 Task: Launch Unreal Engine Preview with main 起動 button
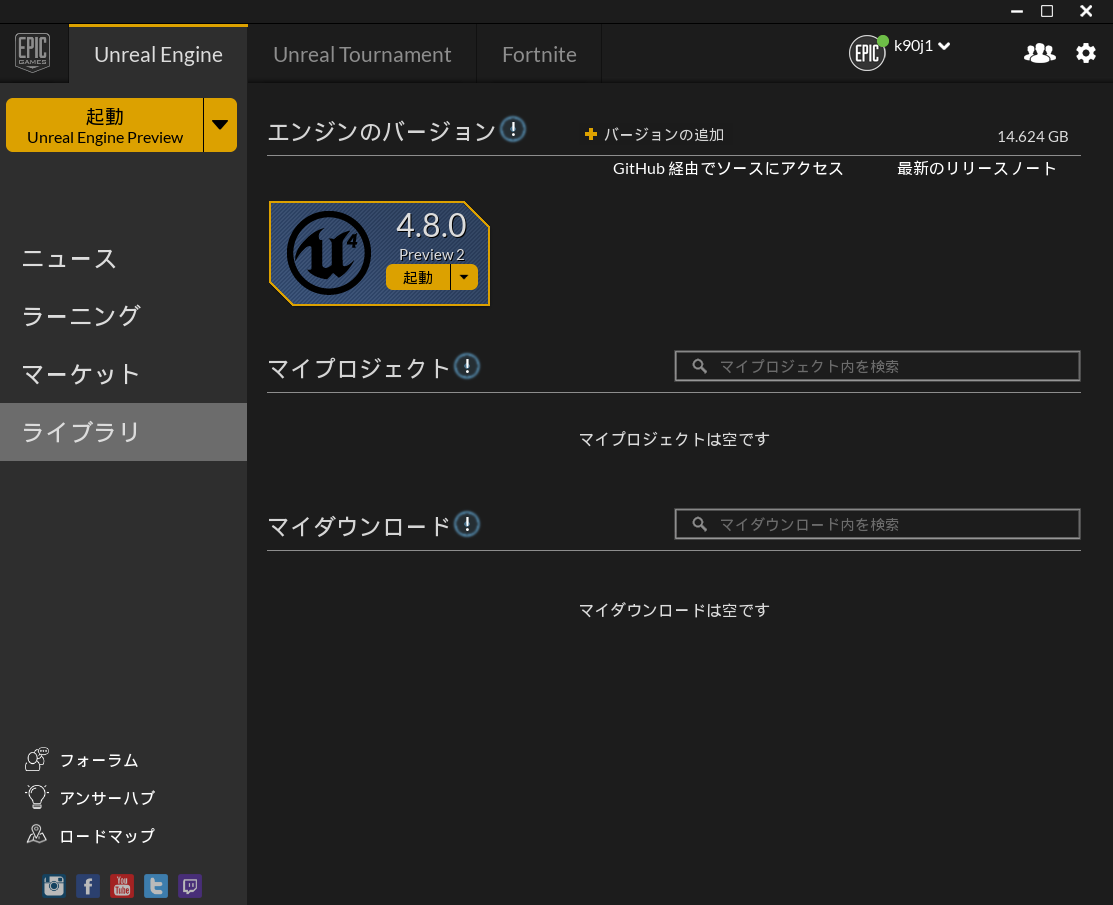point(104,125)
